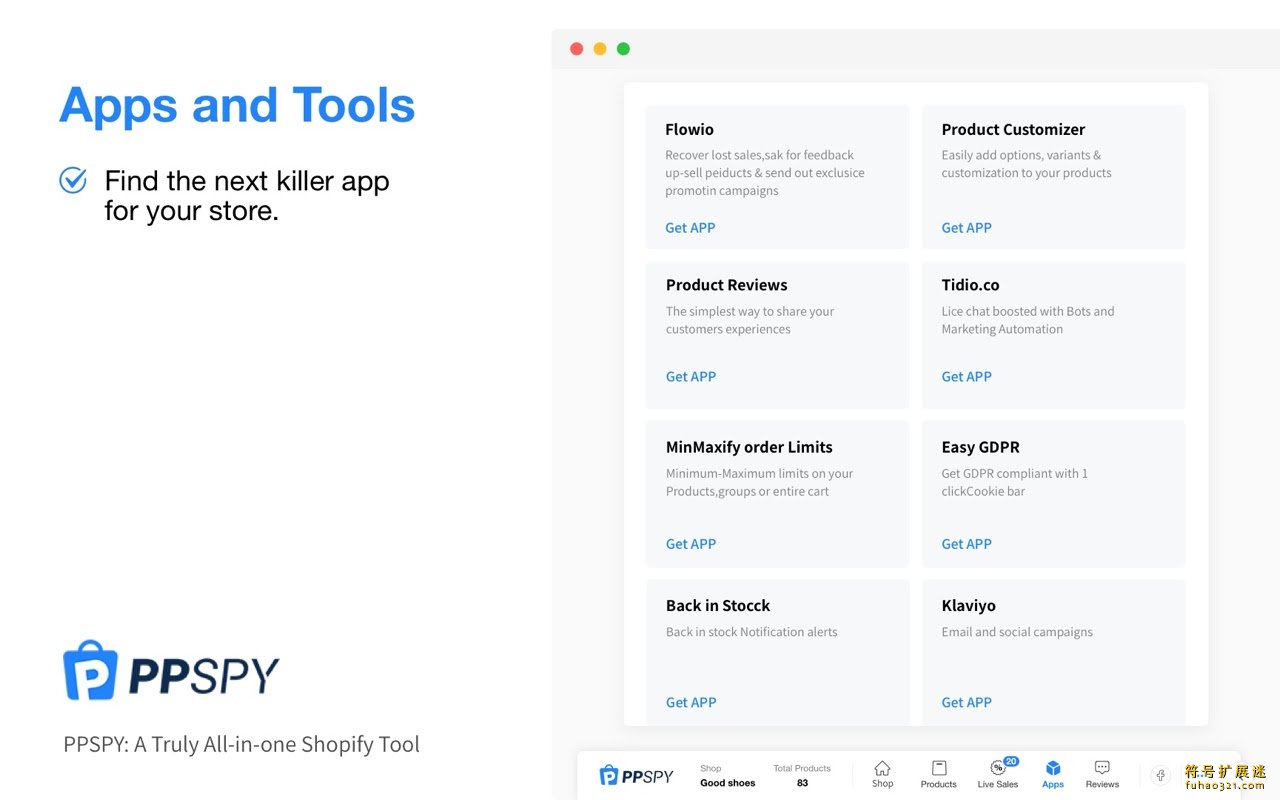The height and width of the screenshot is (800, 1280).
Task: Open the Live Sales tab
Action: [x=998, y=774]
